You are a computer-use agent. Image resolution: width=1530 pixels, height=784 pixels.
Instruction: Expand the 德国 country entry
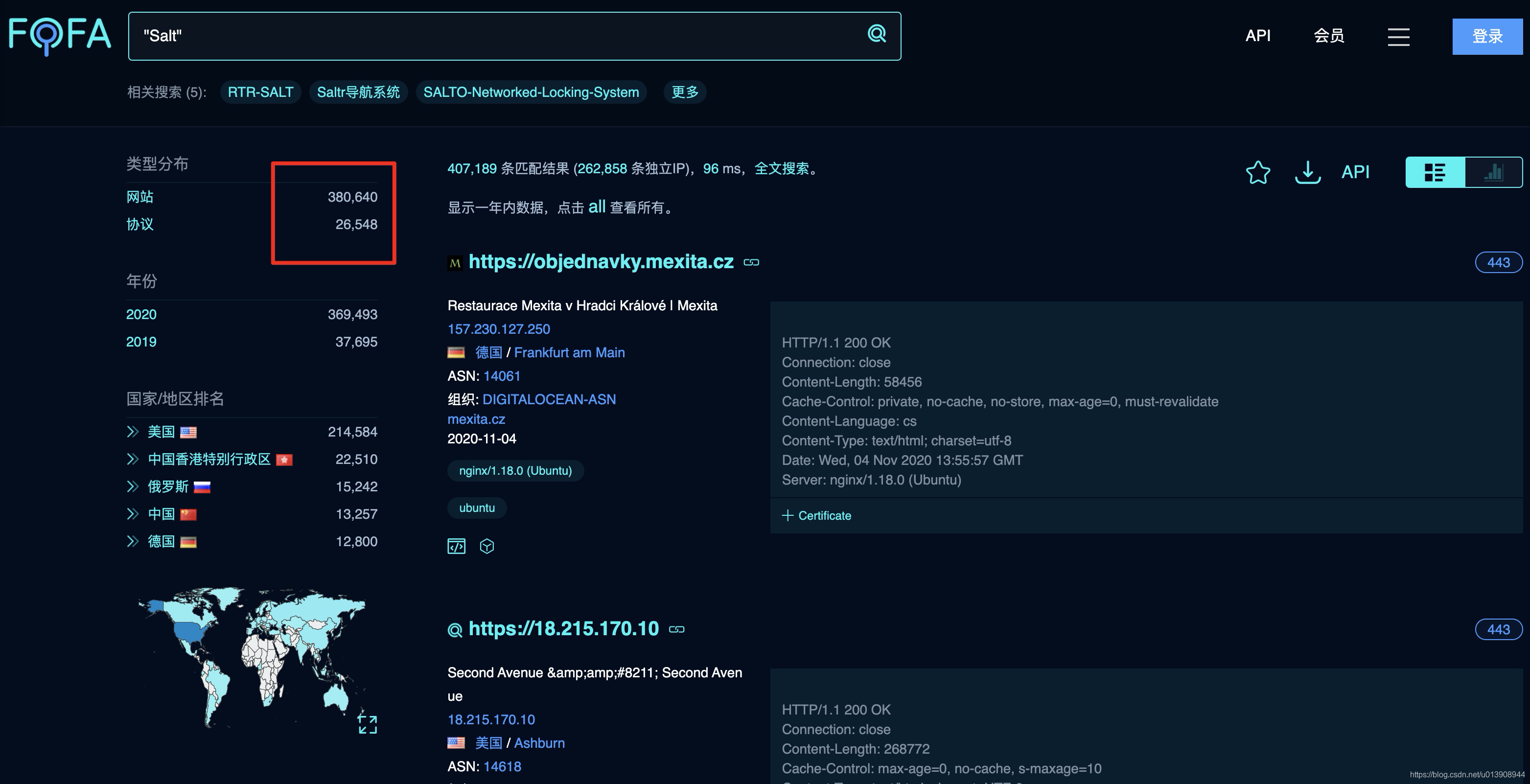[x=133, y=542]
